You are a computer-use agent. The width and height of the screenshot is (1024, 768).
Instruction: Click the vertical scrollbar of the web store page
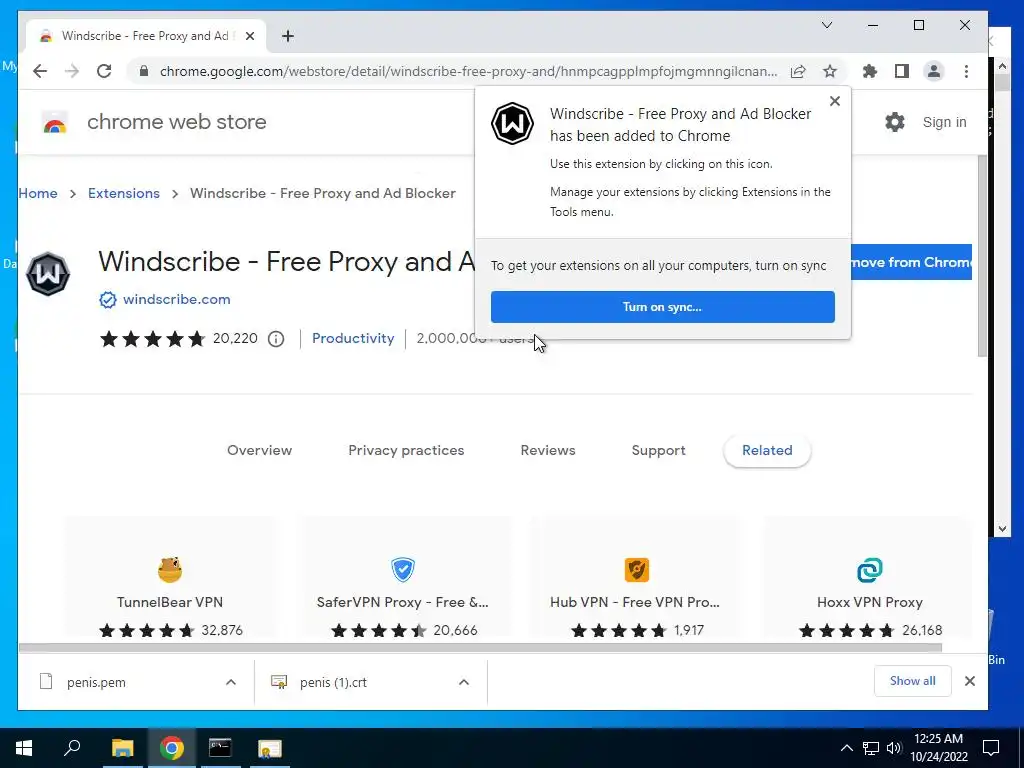(x=982, y=256)
